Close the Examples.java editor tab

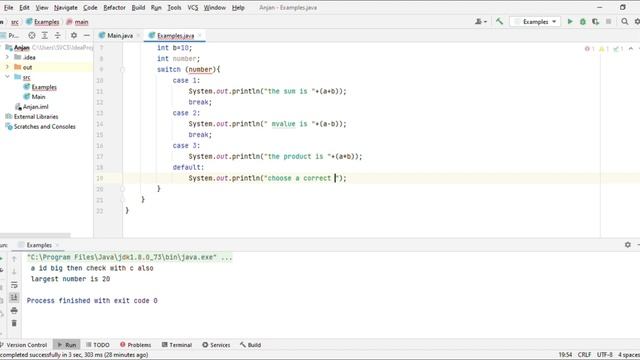(x=200, y=36)
